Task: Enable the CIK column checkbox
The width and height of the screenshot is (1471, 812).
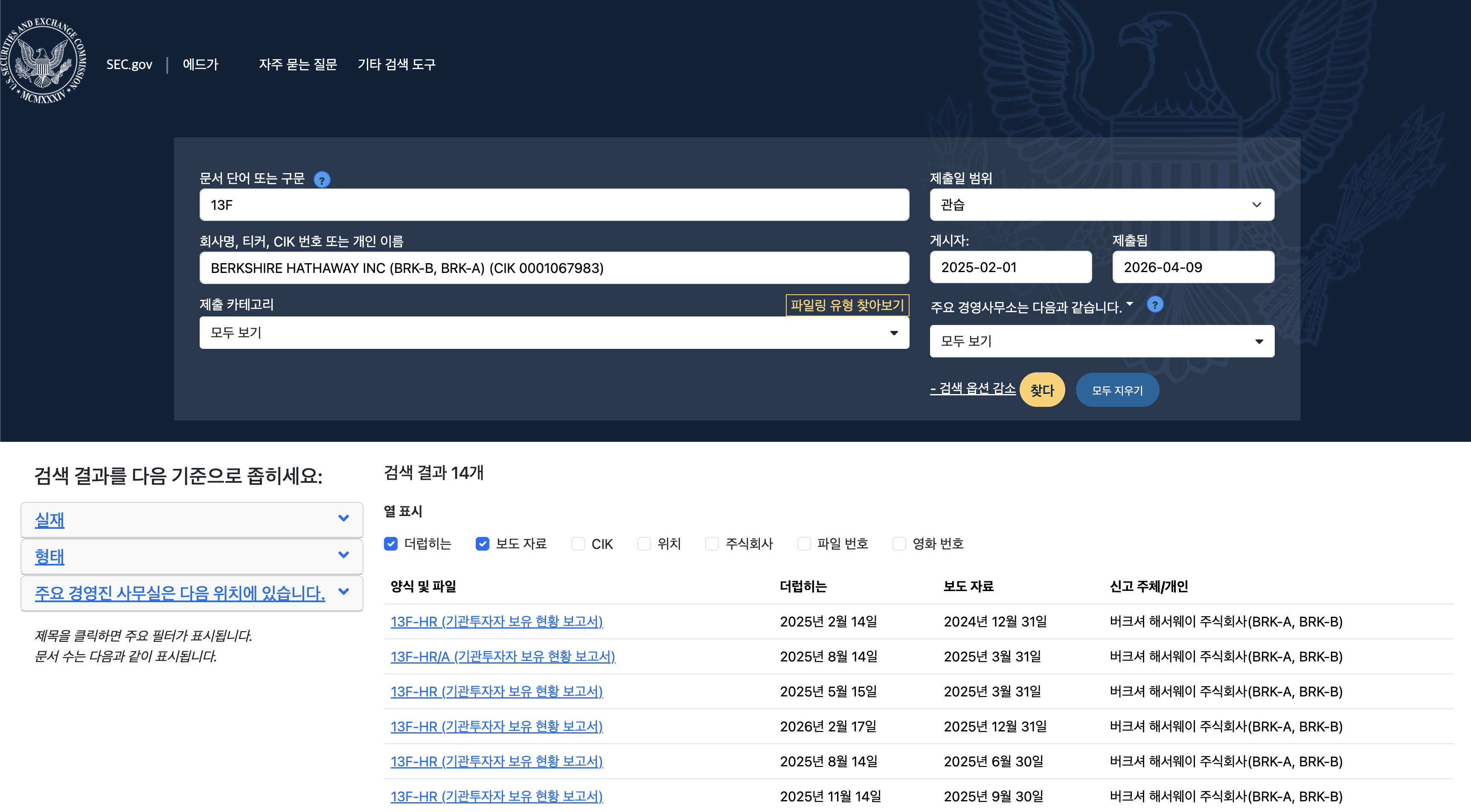Action: tap(578, 544)
